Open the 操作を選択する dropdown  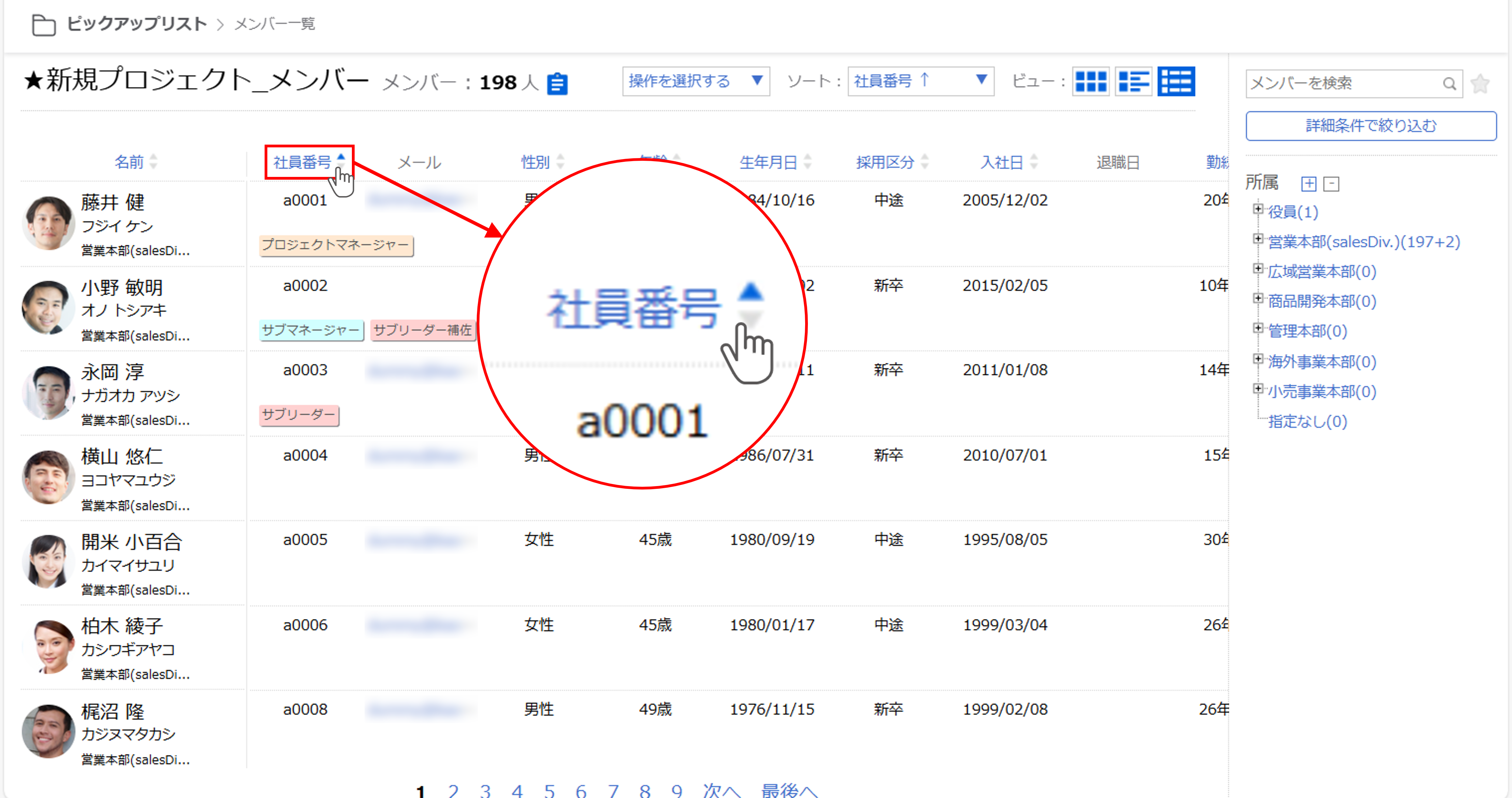[695, 81]
